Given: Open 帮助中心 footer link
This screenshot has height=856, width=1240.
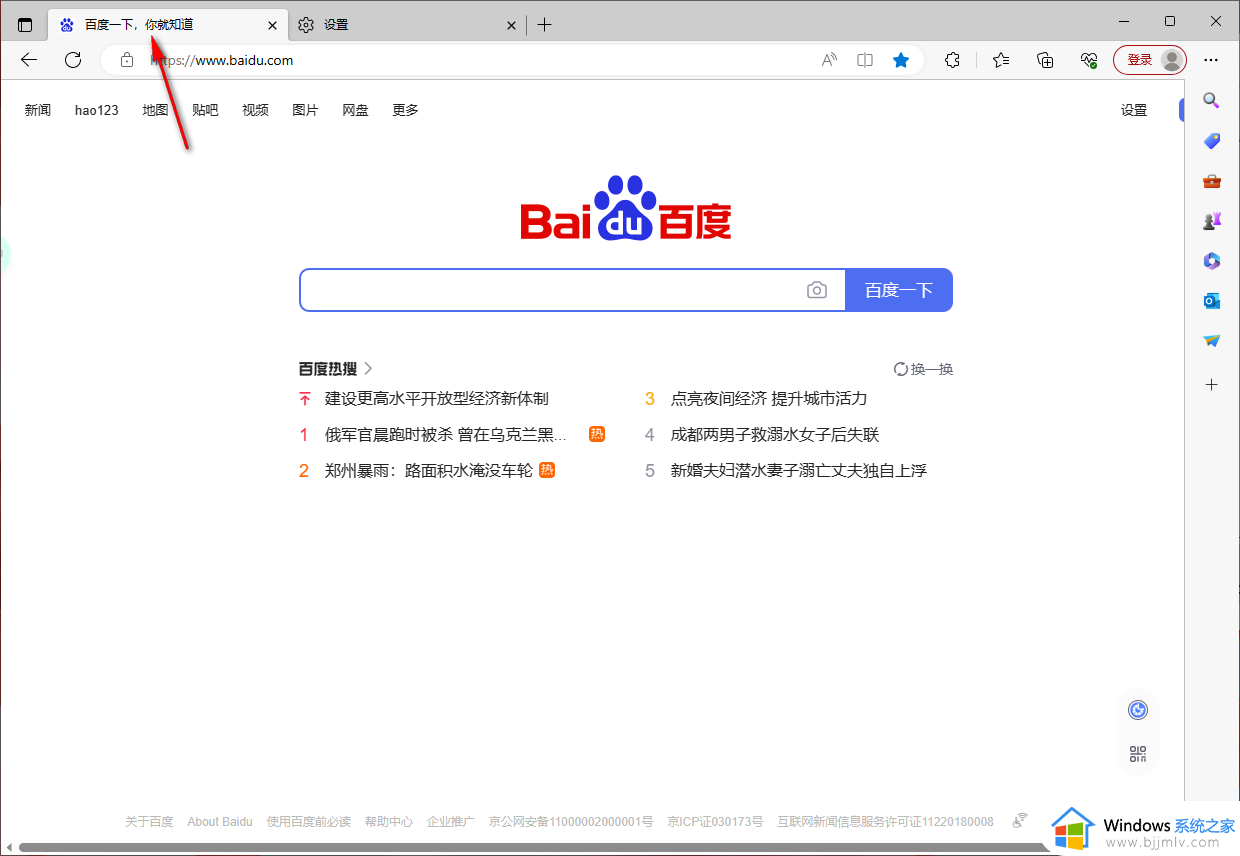Looking at the screenshot, I should point(389,821).
